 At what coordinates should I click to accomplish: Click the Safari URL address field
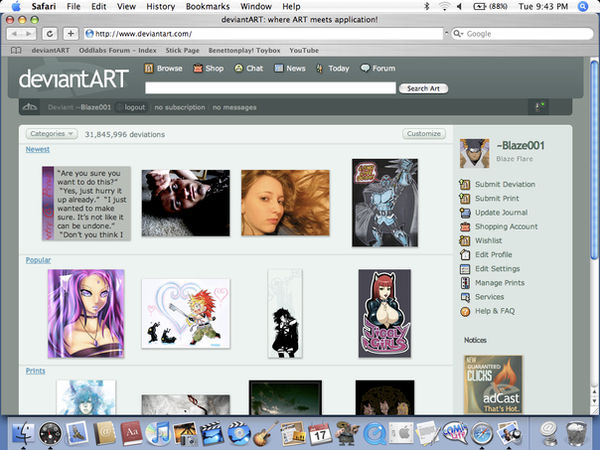tap(264, 34)
